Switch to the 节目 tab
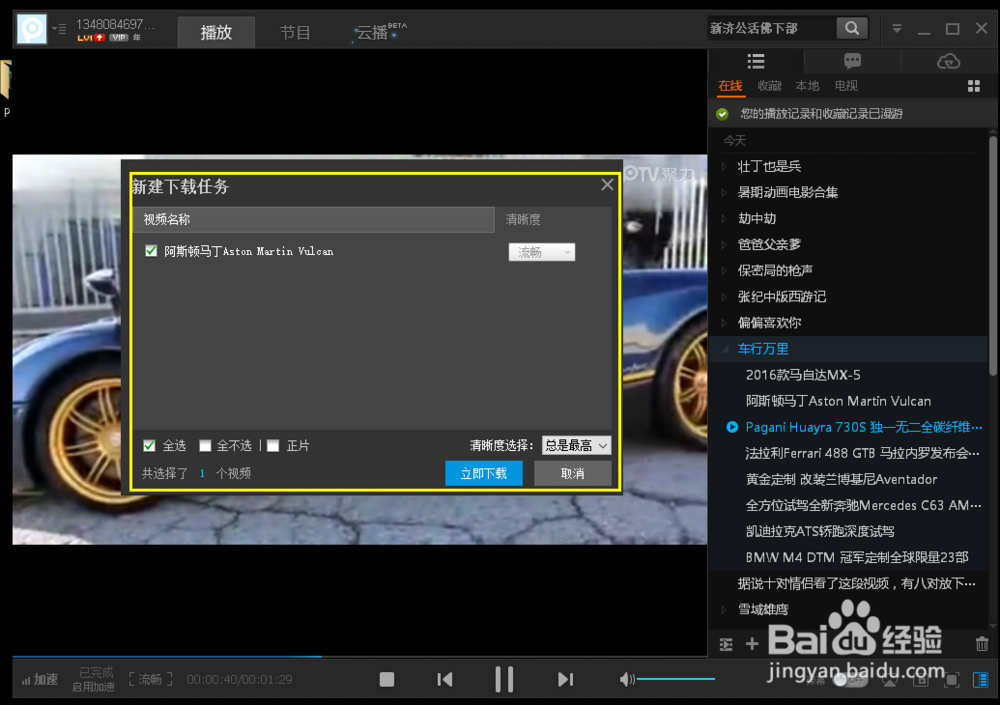Viewport: 1000px width, 705px height. 295,33
